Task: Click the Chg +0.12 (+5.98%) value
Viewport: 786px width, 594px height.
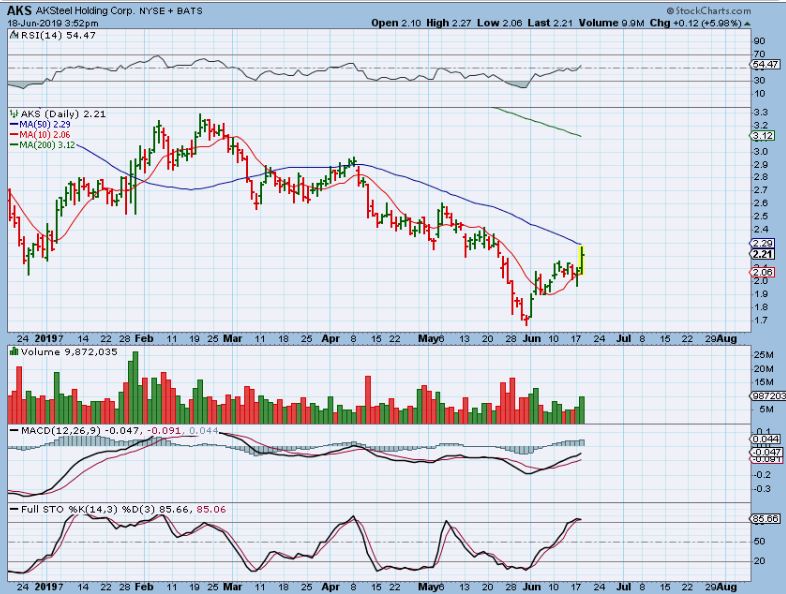Action: point(696,23)
